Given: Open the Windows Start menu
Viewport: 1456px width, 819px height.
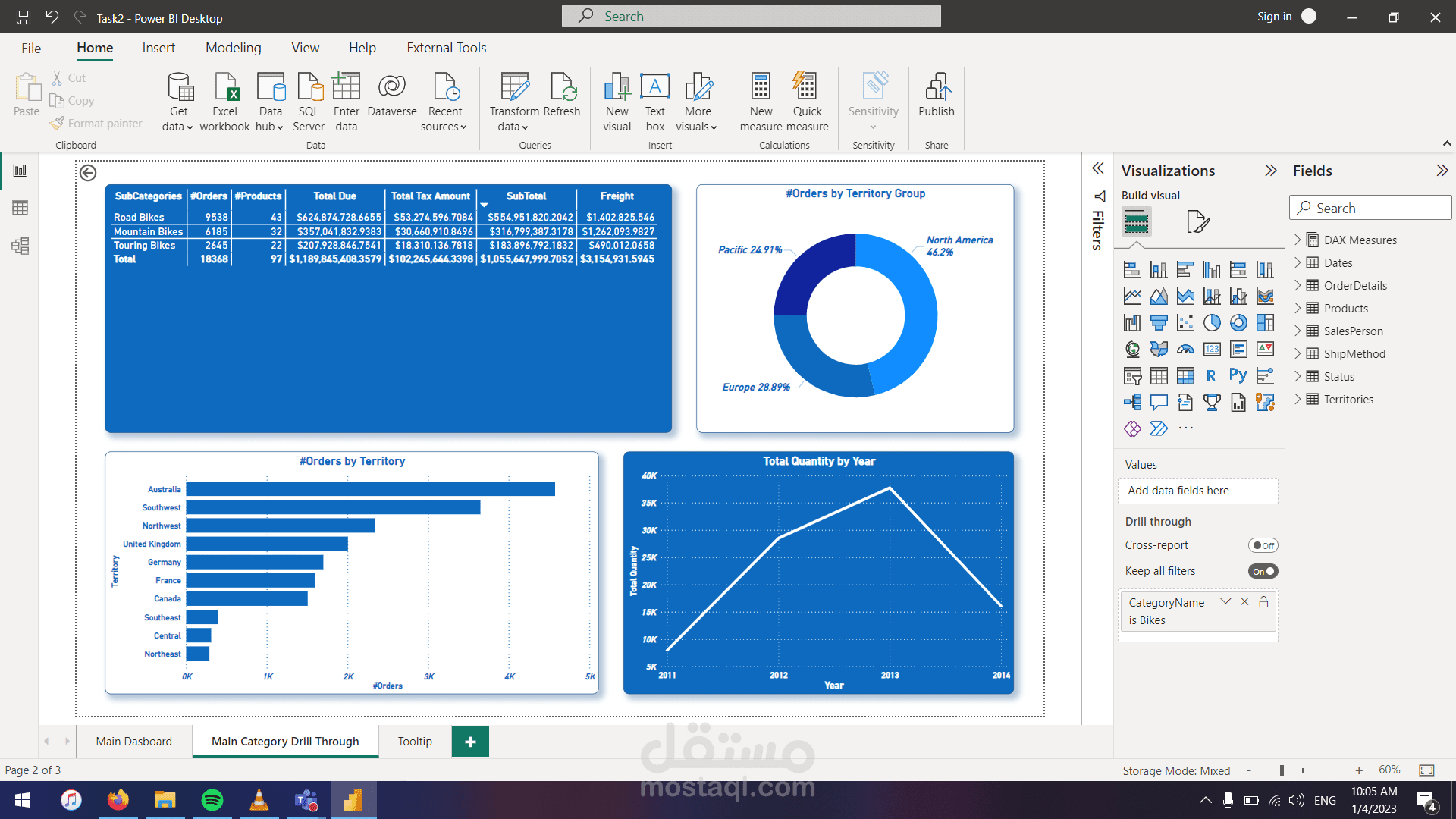Looking at the screenshot, I should coord(23,800).
